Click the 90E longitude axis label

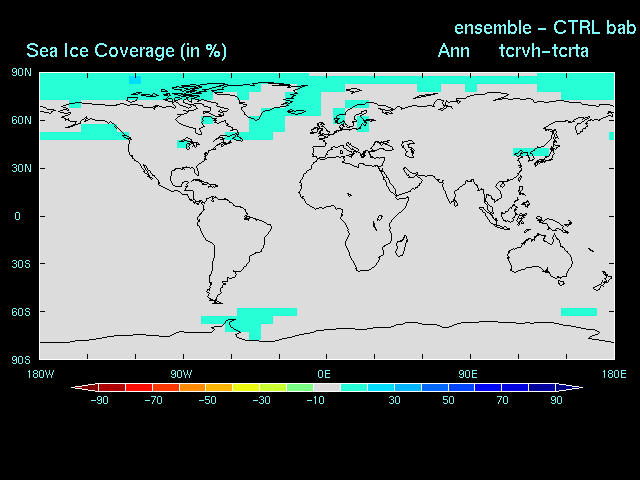(x=468, y=374)
